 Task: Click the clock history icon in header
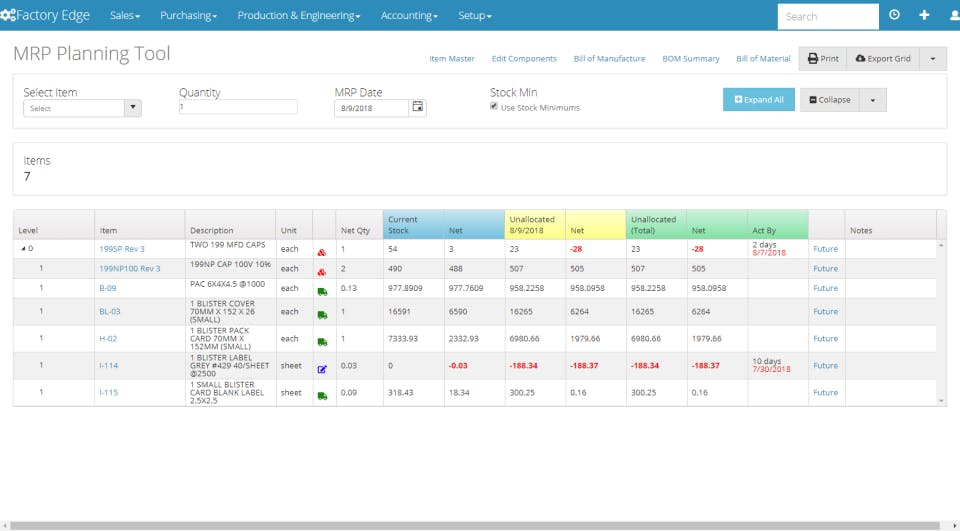click(x=894, y=15)
